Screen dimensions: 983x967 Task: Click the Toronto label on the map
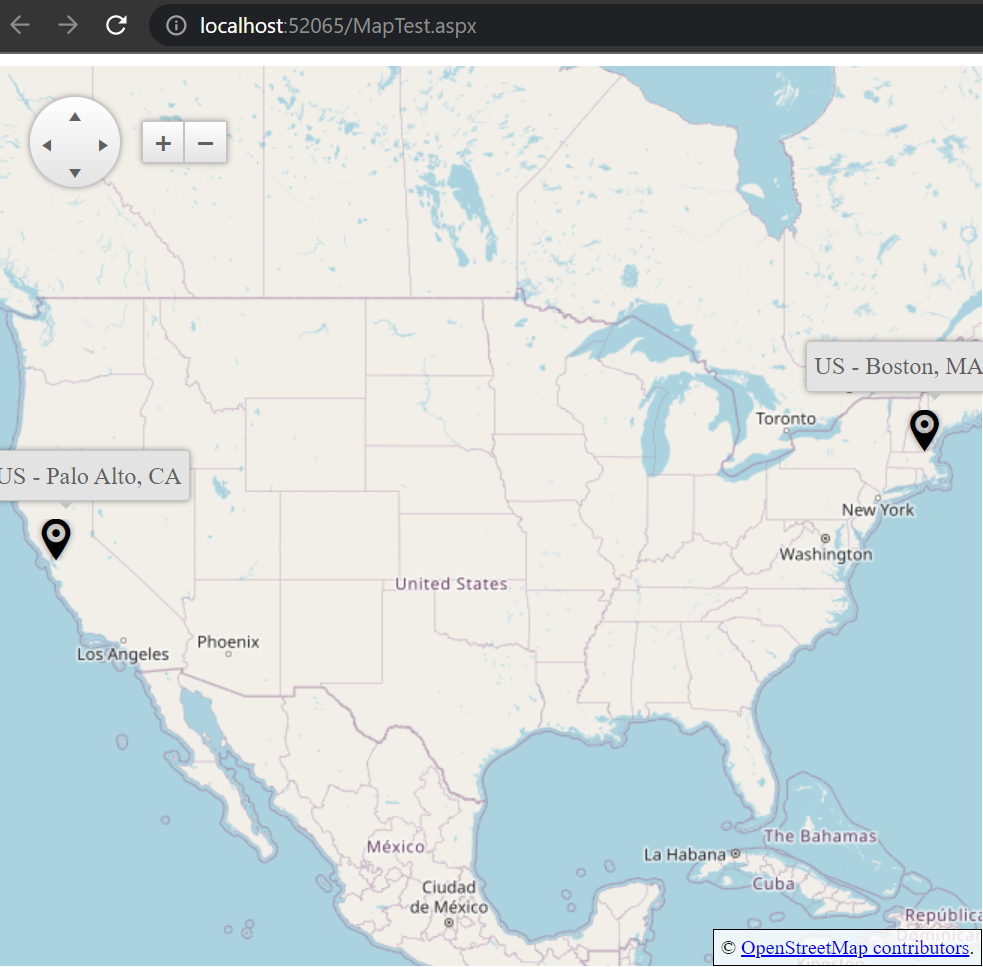tap(784, 418)
